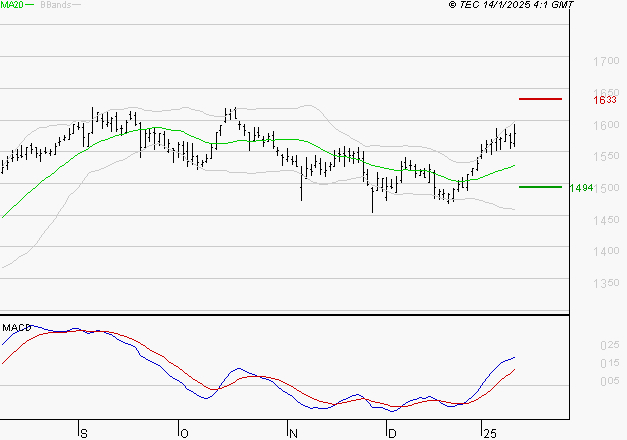Click the 1350 price axis label
Screen dimensions: 627x440
tap(606, 283)
